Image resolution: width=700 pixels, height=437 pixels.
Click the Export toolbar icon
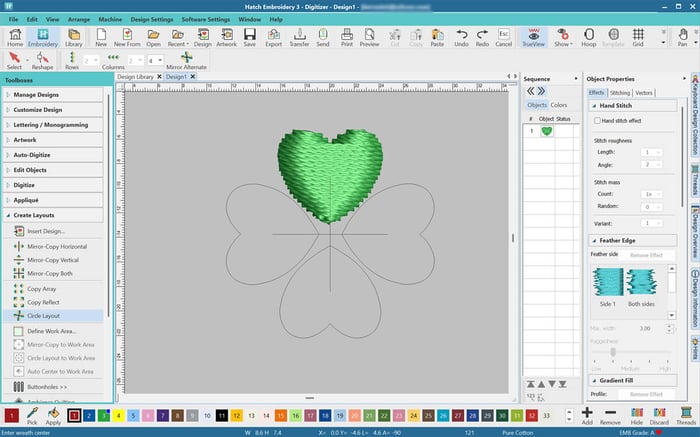click(273, 37)
